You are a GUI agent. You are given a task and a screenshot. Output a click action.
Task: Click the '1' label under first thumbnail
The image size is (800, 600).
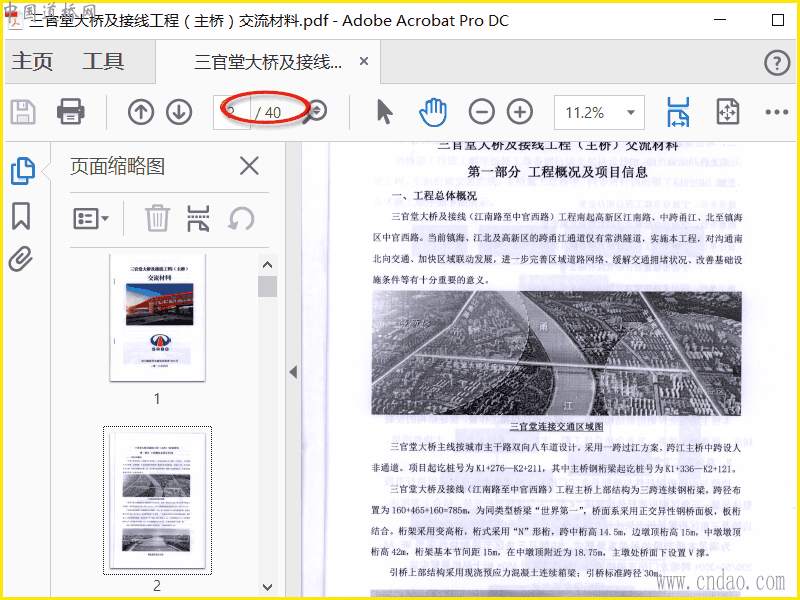(157, 398)
